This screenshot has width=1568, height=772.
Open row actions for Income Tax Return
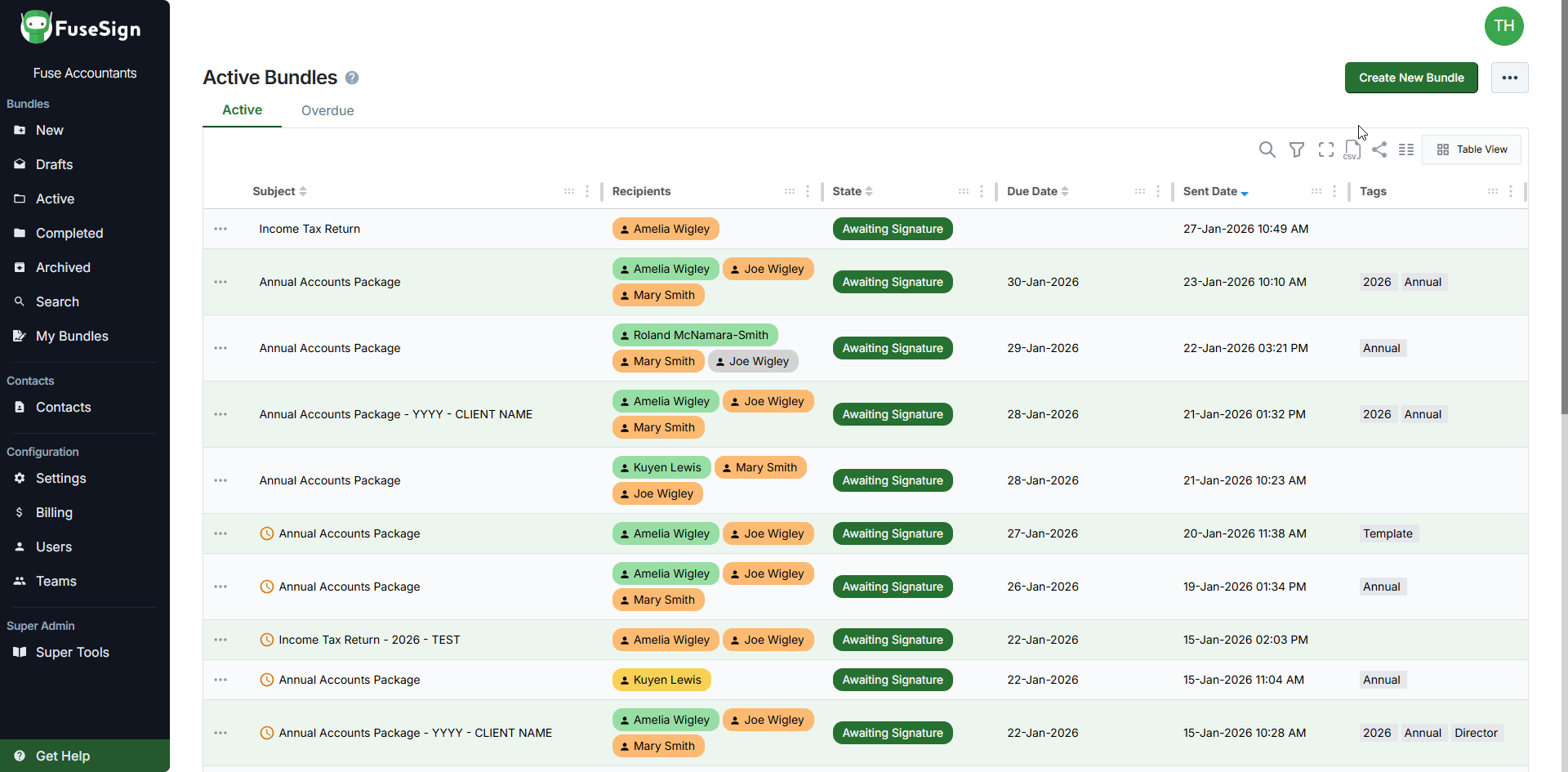pos(220,229)
